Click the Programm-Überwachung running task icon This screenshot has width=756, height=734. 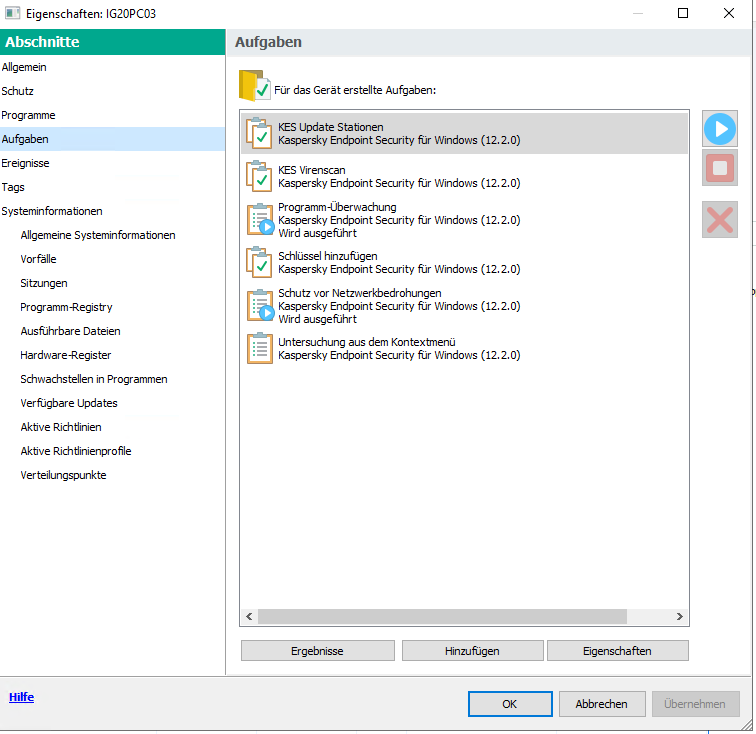pyautogui.click(x=260, y=220)
